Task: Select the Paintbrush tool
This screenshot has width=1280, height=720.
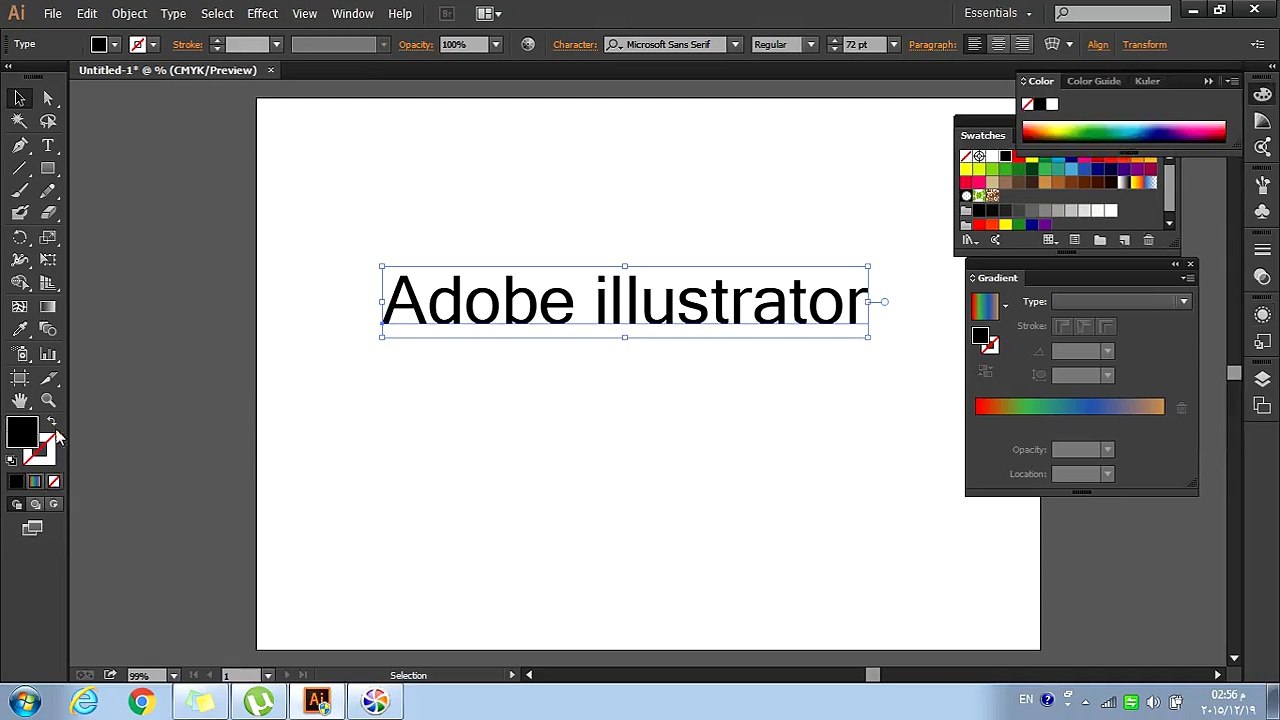Action: (x=19, y=191)
